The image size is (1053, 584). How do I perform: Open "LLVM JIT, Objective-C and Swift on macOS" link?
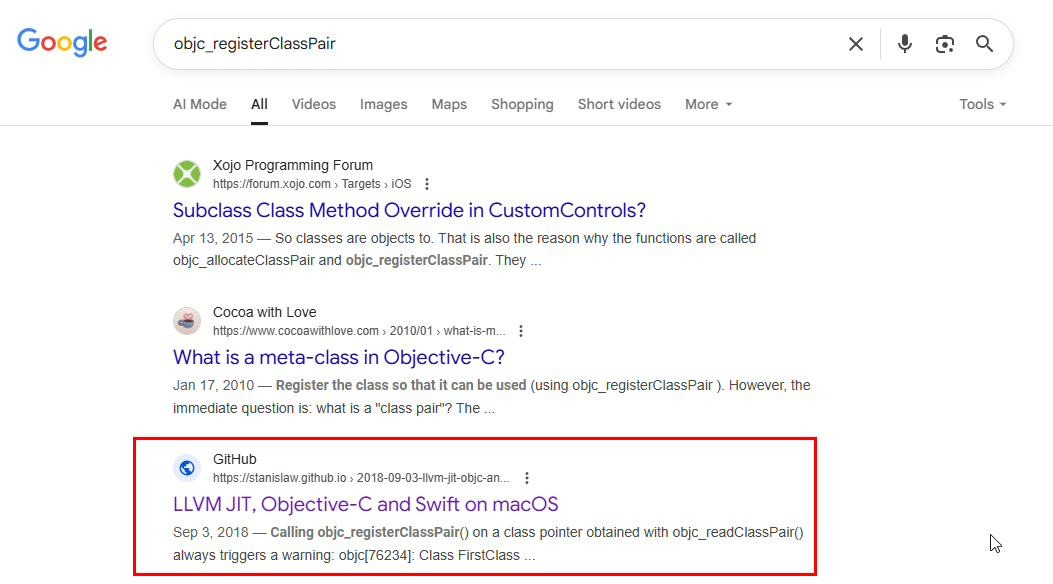click(x=365, y=504)
